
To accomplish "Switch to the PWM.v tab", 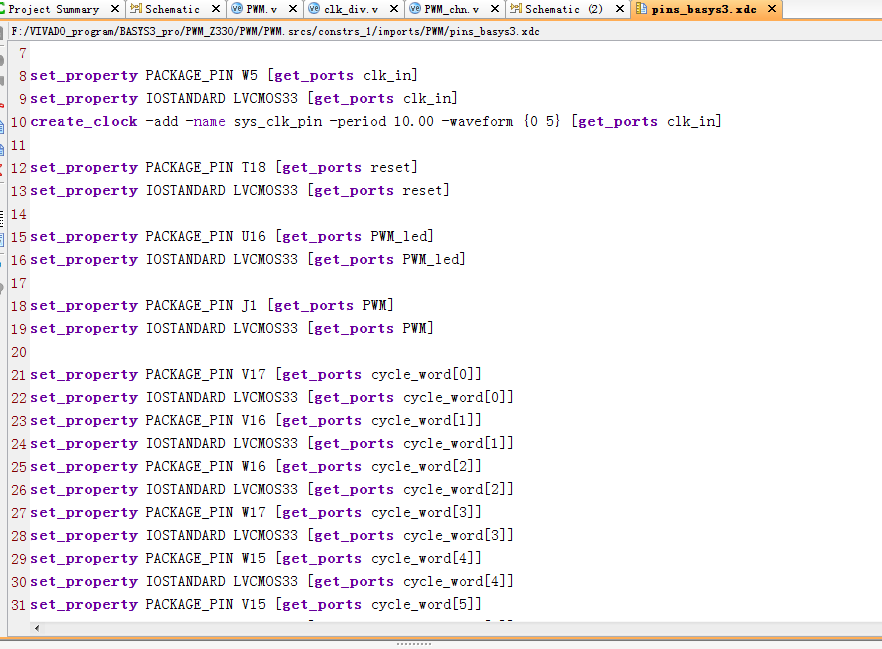I will coord(261,9).
